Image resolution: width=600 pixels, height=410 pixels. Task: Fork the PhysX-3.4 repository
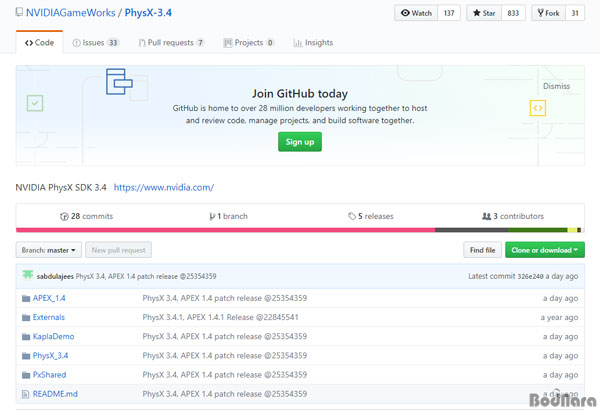[x=548, y=13]
